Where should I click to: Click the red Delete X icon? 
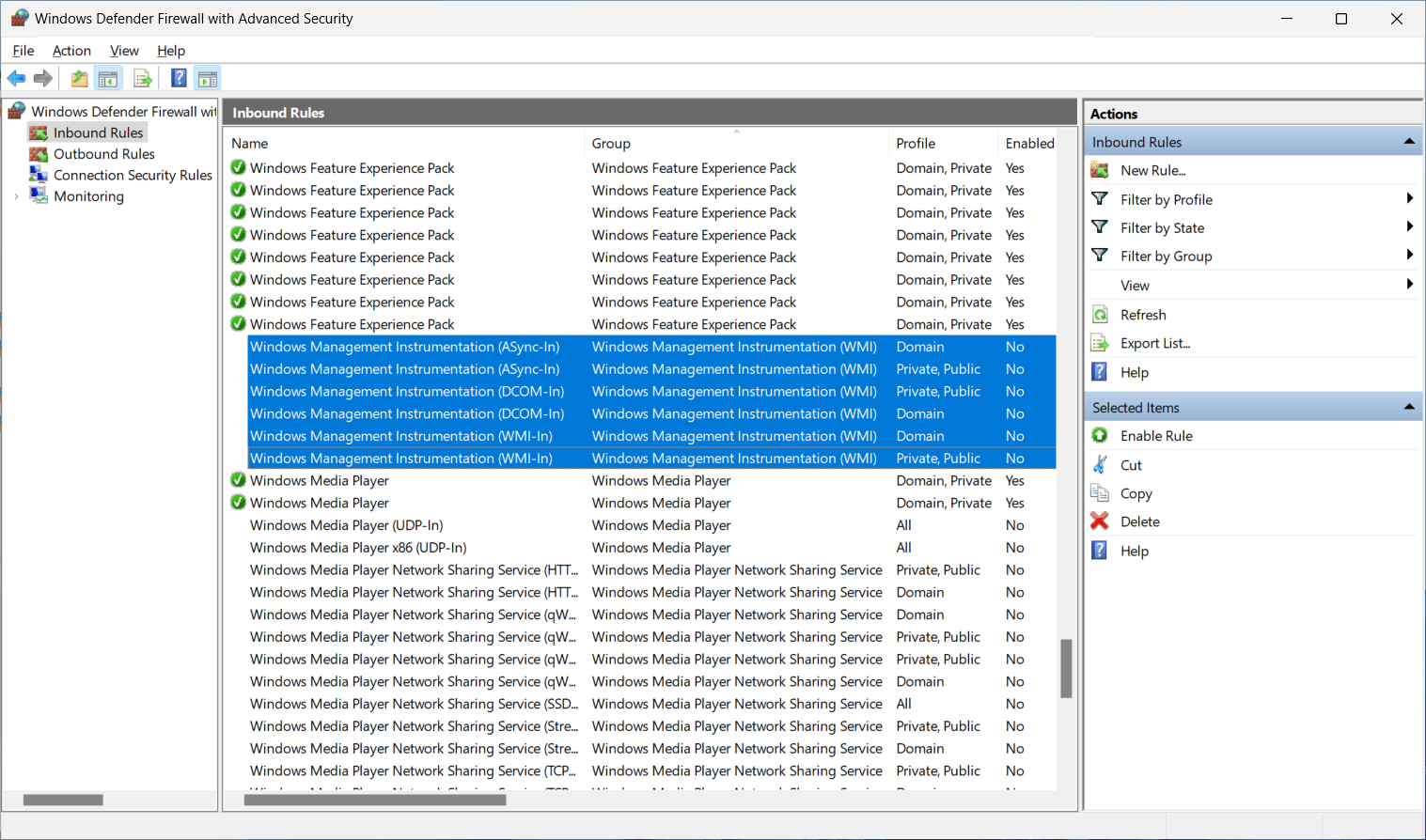[x=1100, y=521]
